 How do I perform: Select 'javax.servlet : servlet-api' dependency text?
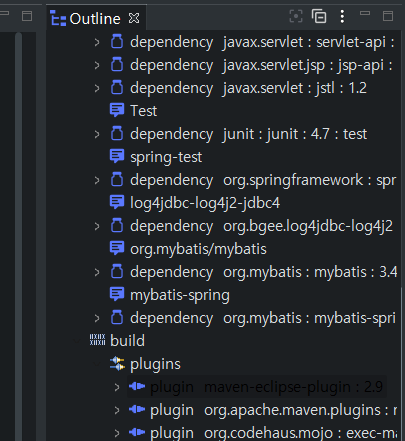(309, 42)
